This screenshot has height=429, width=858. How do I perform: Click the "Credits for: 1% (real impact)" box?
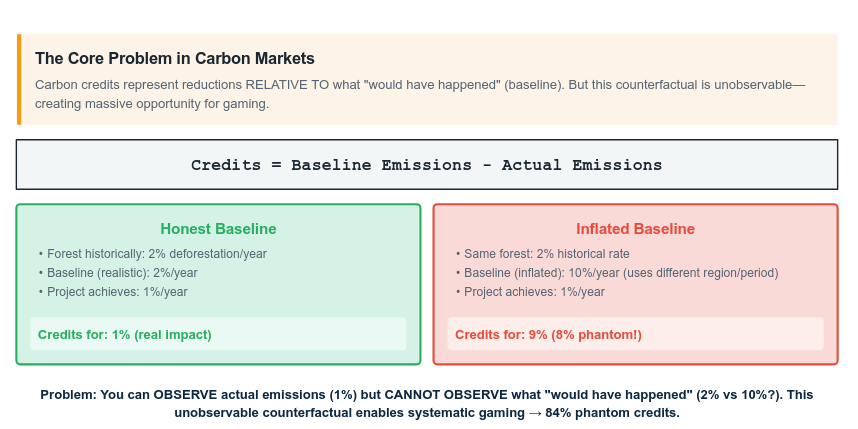point(218,334)
